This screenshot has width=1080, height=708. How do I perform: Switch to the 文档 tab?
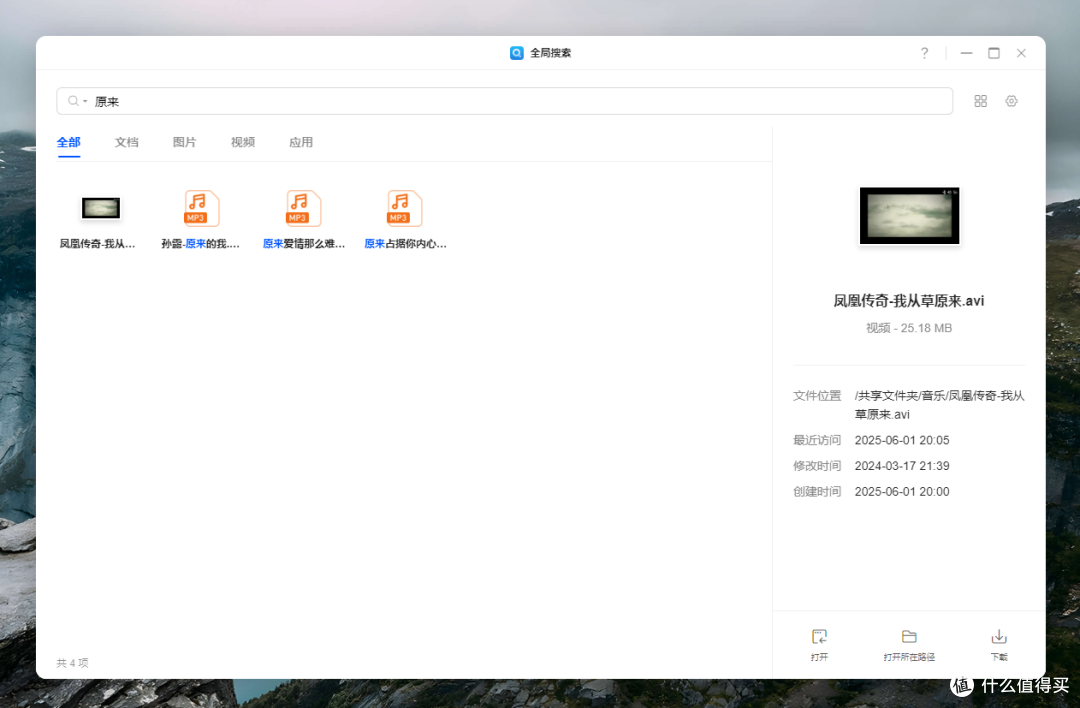[127, 143]
